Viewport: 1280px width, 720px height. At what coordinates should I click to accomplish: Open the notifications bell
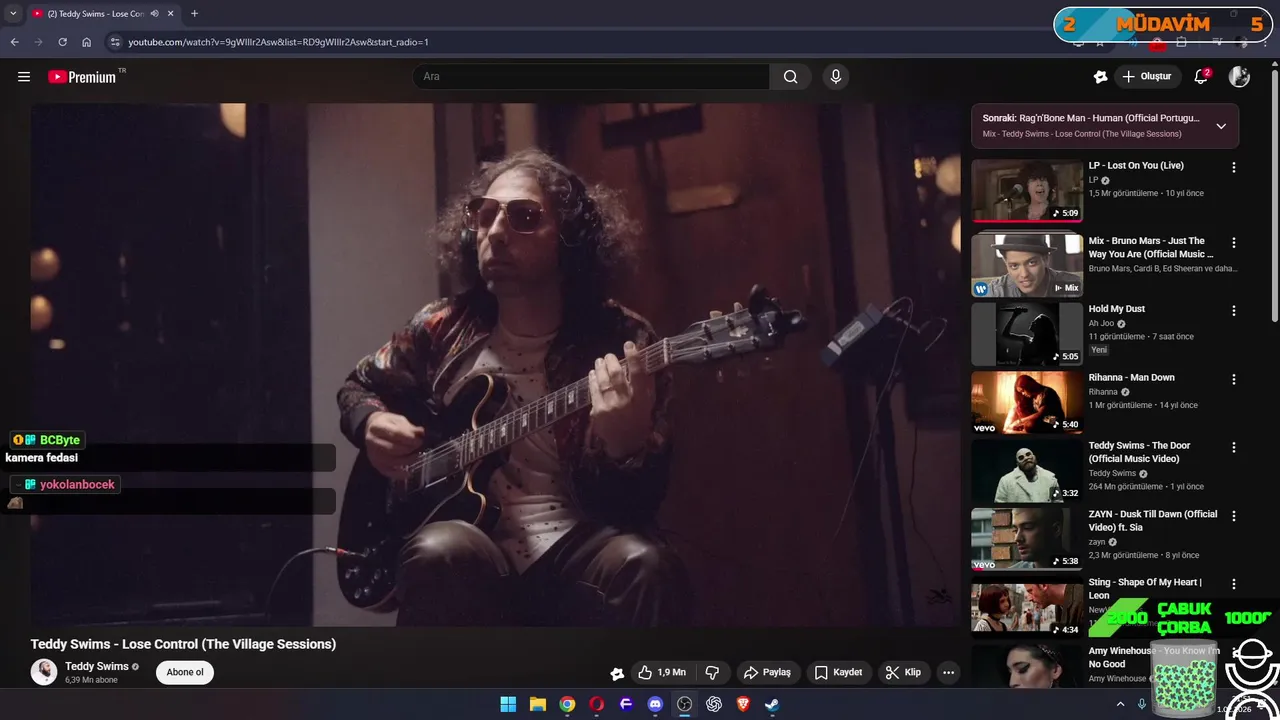[x=1201, y=77]
